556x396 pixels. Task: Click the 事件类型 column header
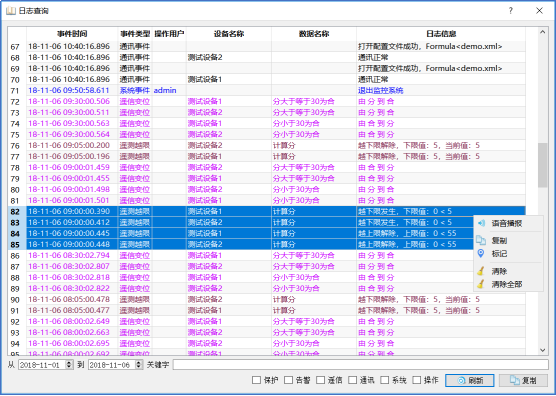tap(135, 34)
